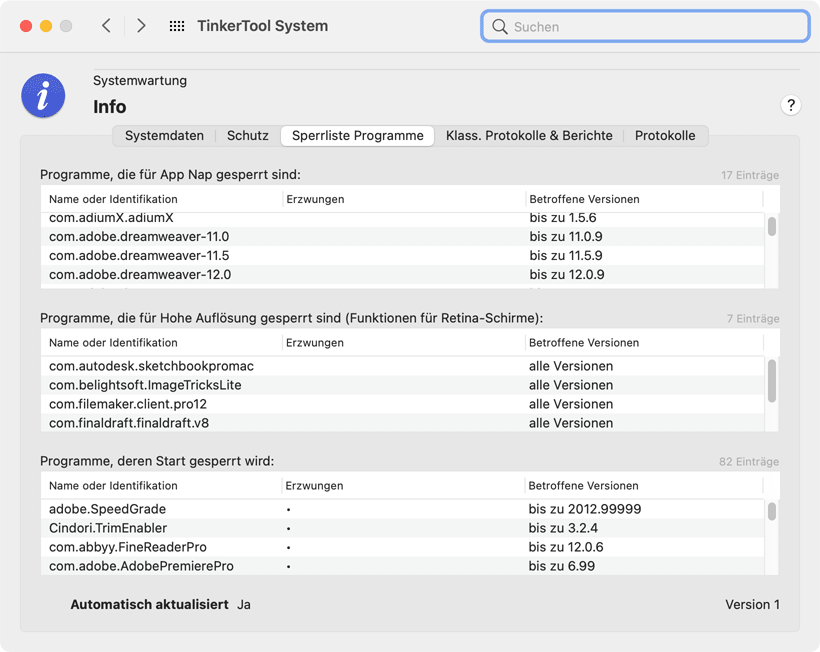
Task: Click into the Suchen search field
Action: tap(645, 27)
